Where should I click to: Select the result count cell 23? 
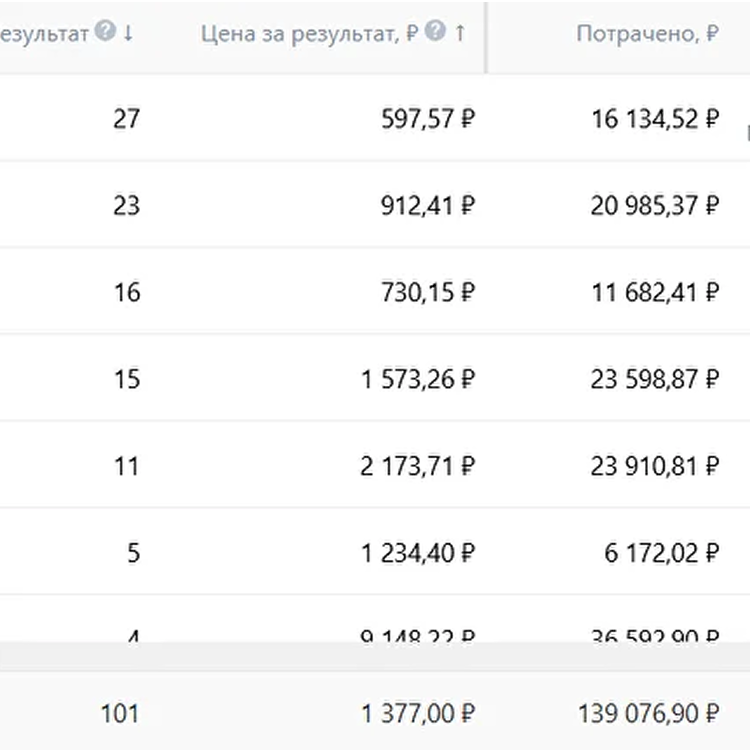tap(126, 206)
